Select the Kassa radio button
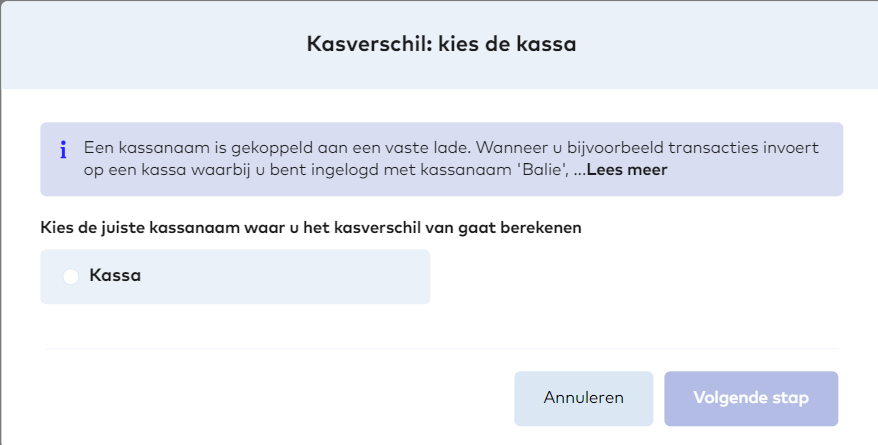 point(70,277)
